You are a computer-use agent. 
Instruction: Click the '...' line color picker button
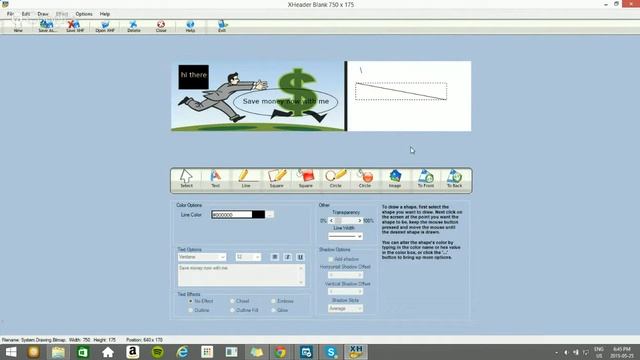pos(270,215)
